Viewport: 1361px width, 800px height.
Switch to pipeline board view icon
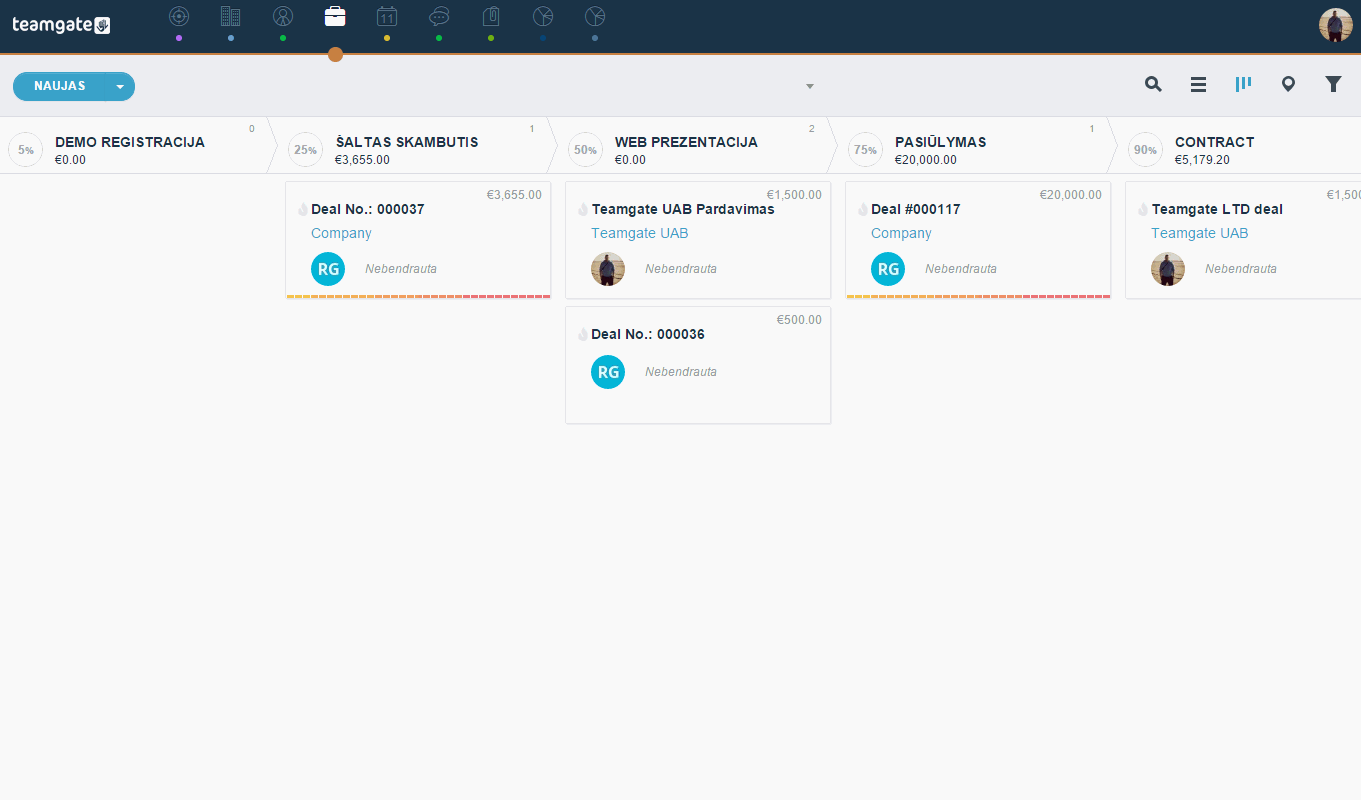pyautogui.click(x=1243, y=84)
